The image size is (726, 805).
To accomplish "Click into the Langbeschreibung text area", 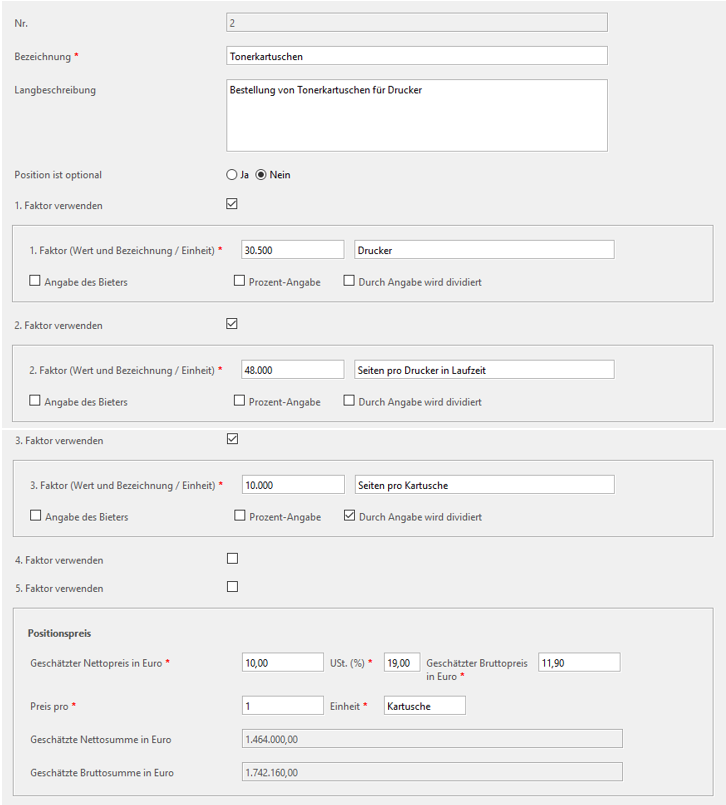I will (x=417, y=116).
